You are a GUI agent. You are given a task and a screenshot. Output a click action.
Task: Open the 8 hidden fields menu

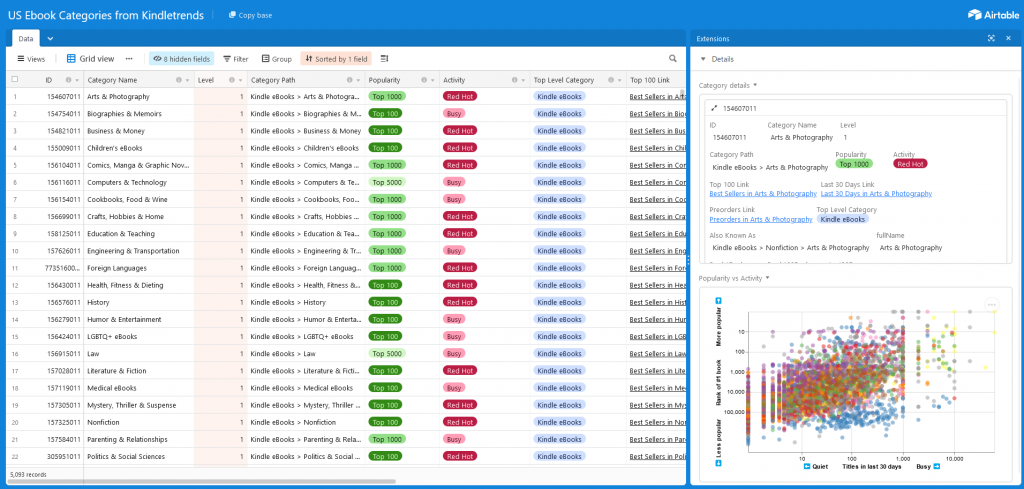pos(181,59)
